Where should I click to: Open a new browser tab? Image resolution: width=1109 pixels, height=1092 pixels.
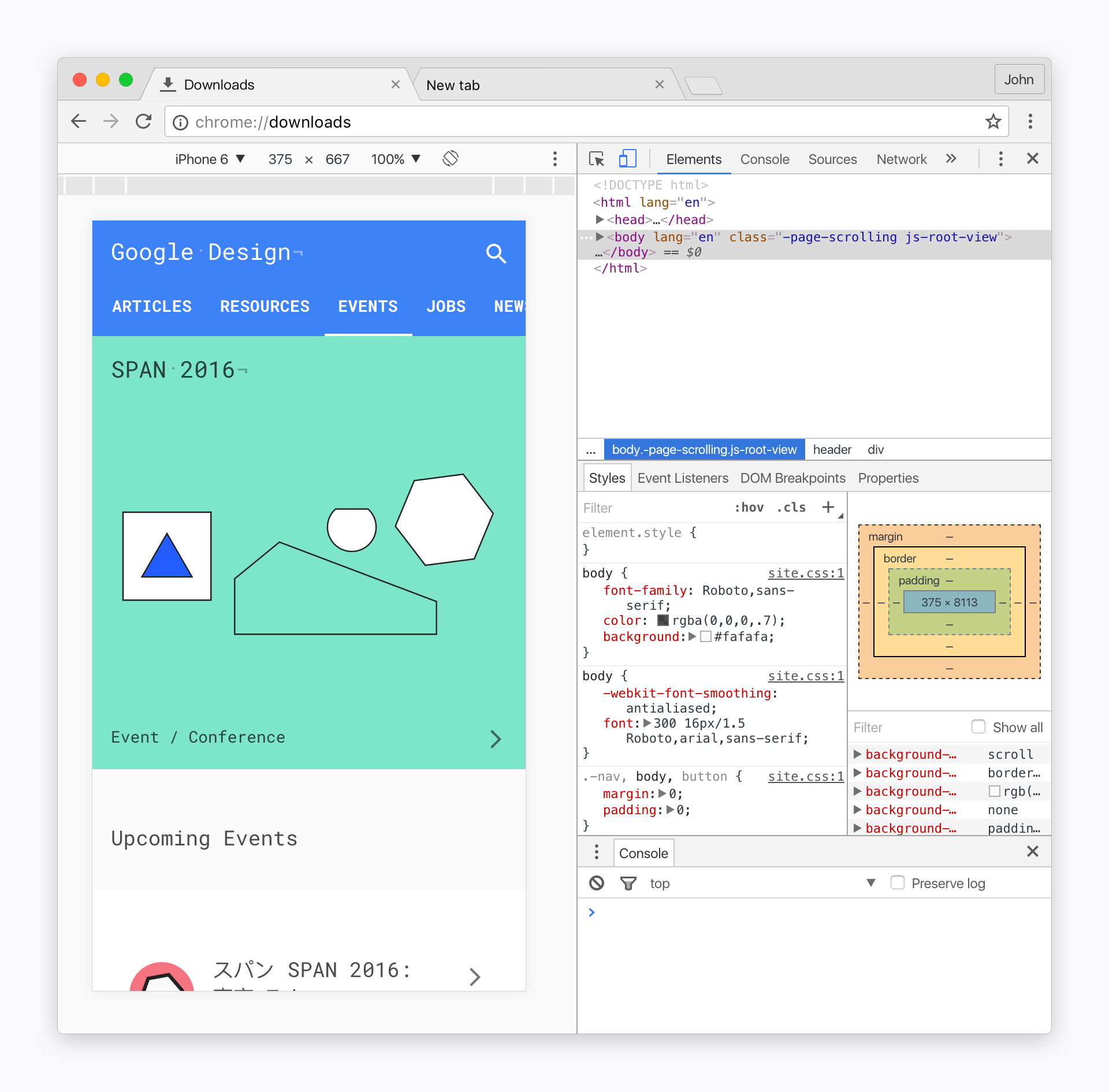pyautogui.click(x=704, y=86)
